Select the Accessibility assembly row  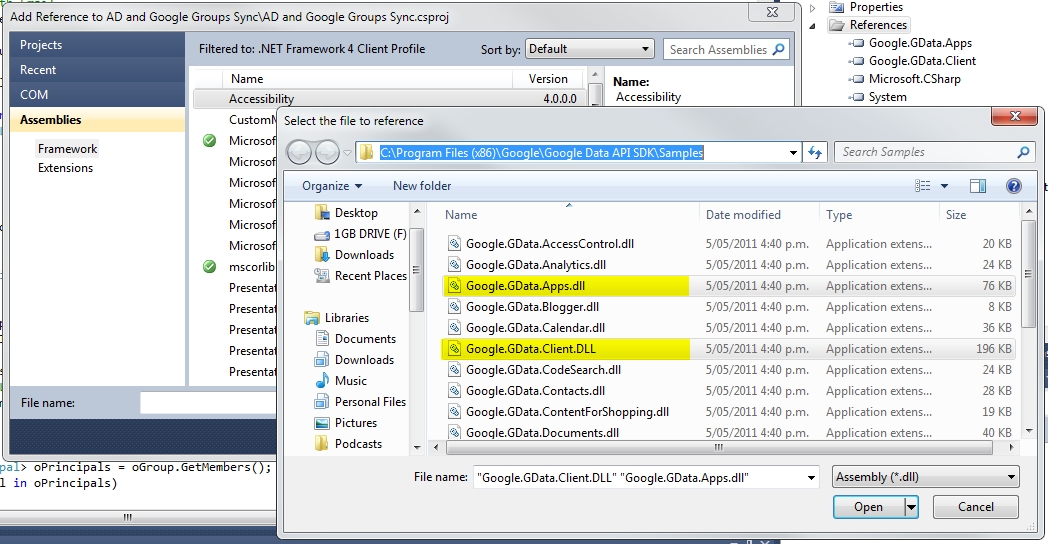click(390, 99)
